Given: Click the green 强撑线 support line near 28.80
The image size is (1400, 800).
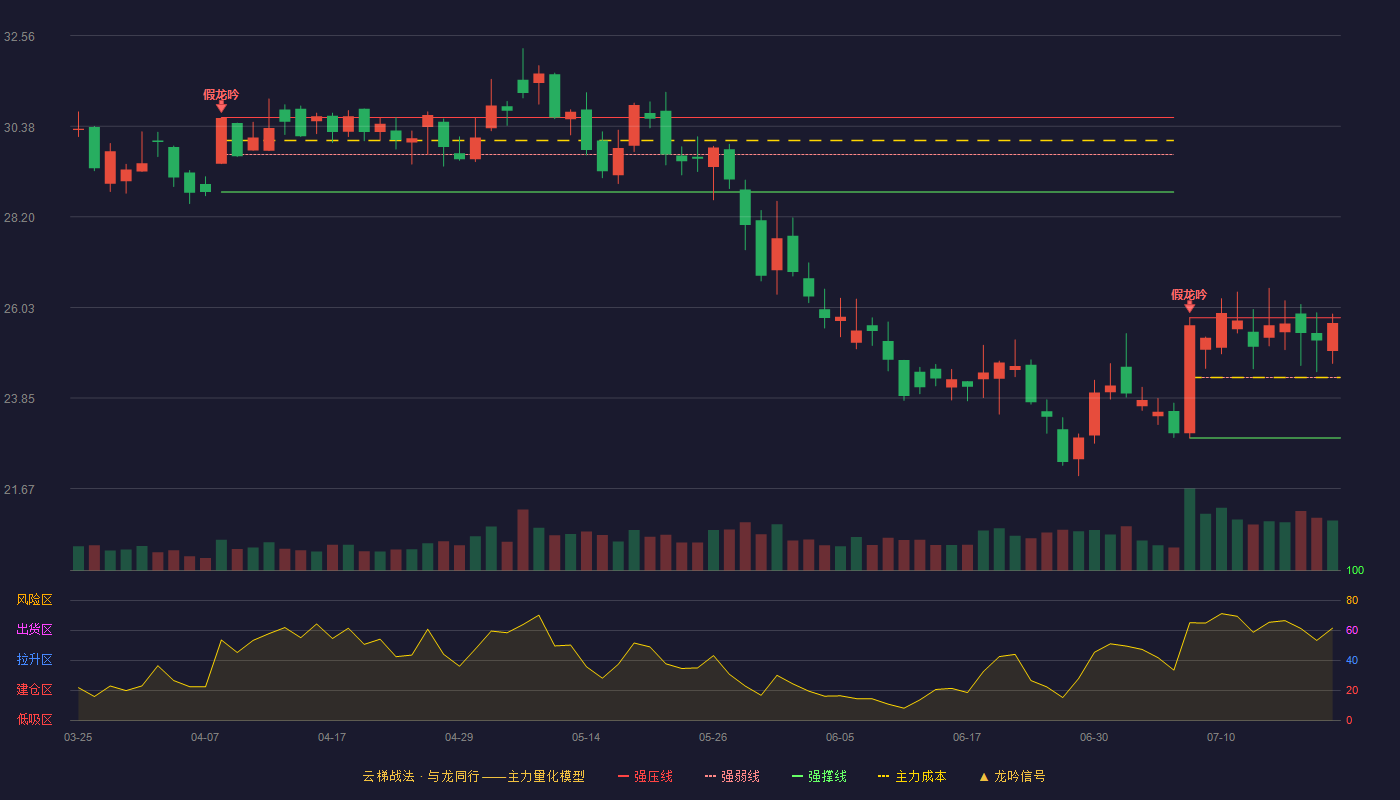Looking at the screenshot, I should tap(697, 192).
